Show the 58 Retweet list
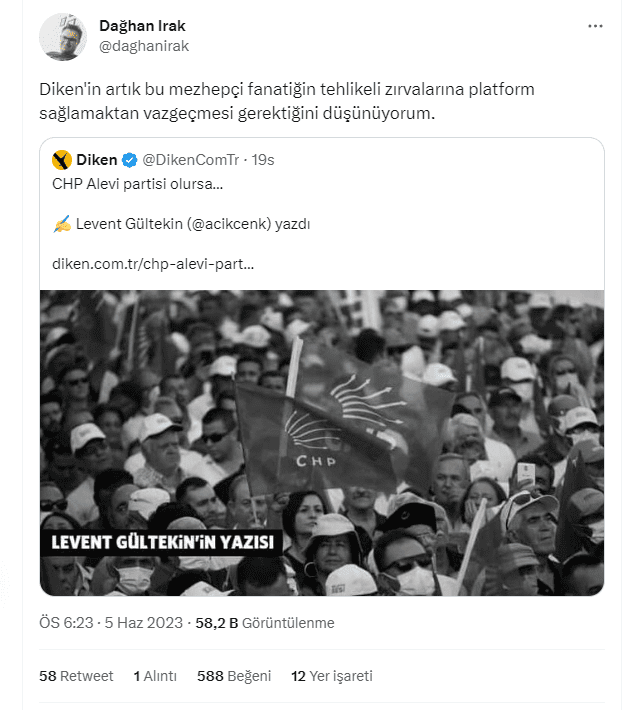642x710 pixels. (76, 676)
